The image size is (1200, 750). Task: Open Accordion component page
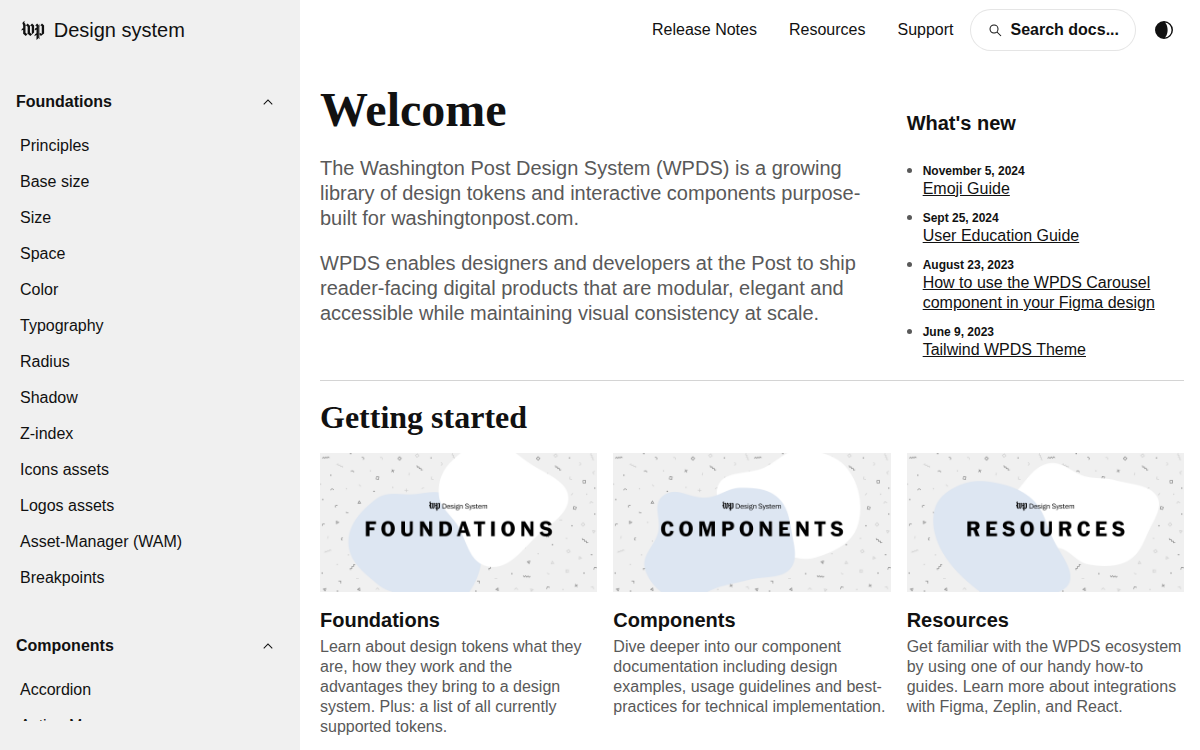[x=55, y=690]
